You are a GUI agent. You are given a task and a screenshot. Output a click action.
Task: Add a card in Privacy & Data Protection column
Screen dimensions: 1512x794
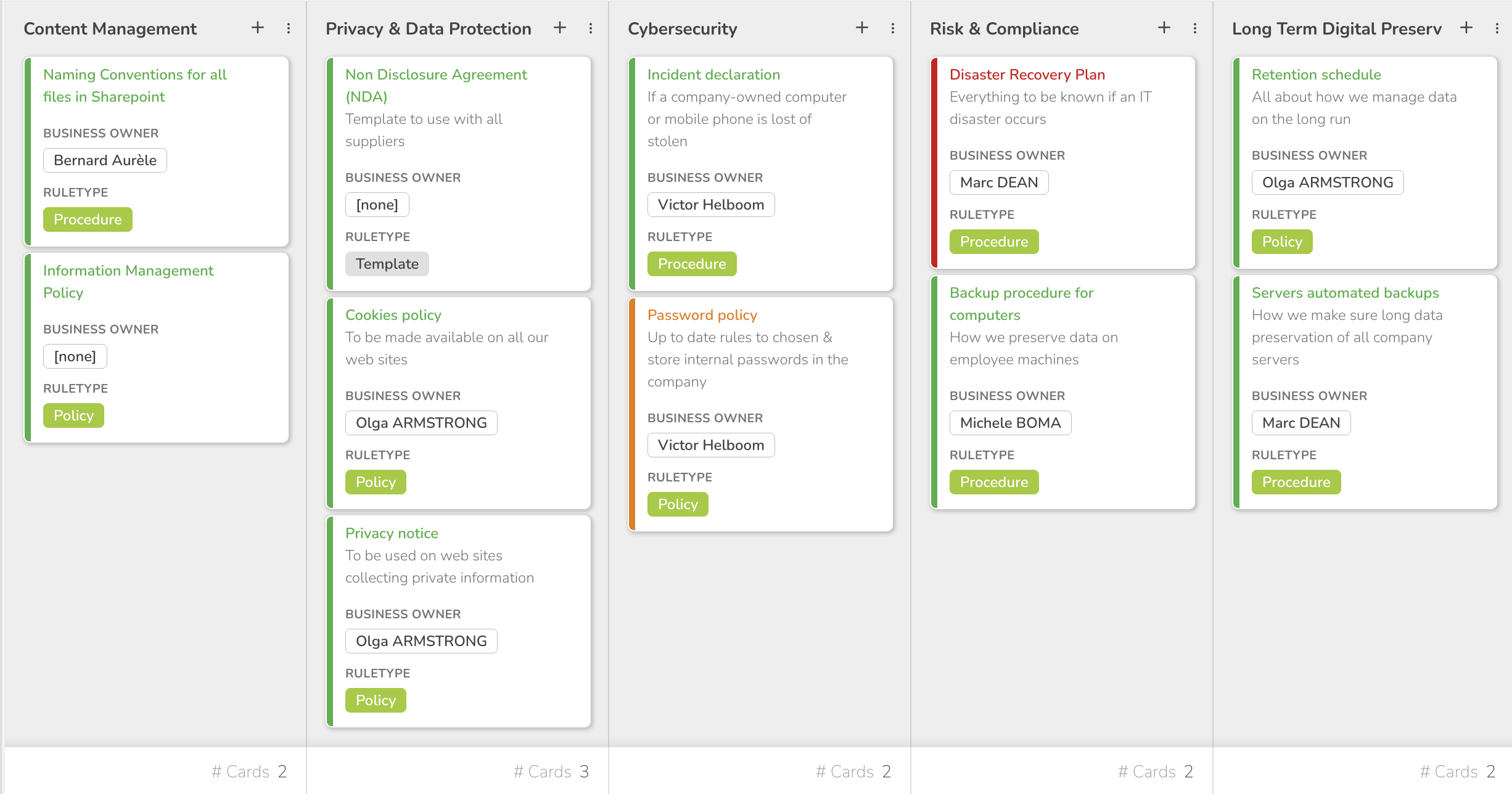(x=559, y=28)
